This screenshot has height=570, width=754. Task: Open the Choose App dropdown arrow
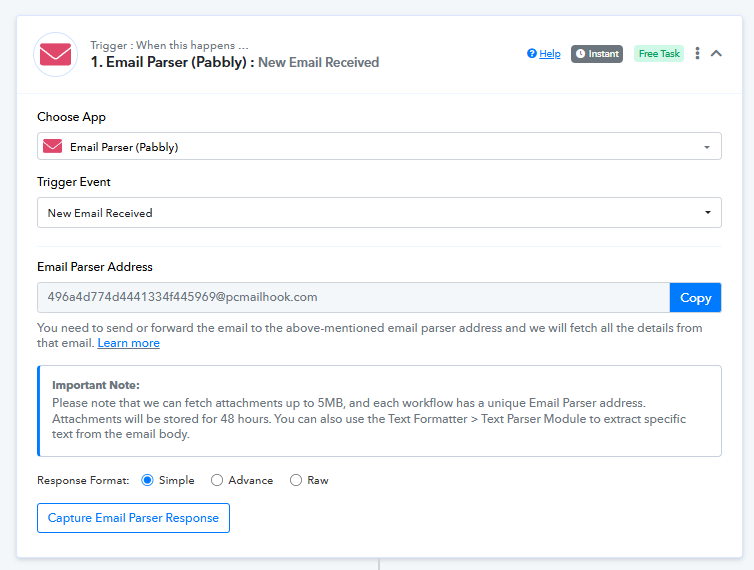click(706, 147)
